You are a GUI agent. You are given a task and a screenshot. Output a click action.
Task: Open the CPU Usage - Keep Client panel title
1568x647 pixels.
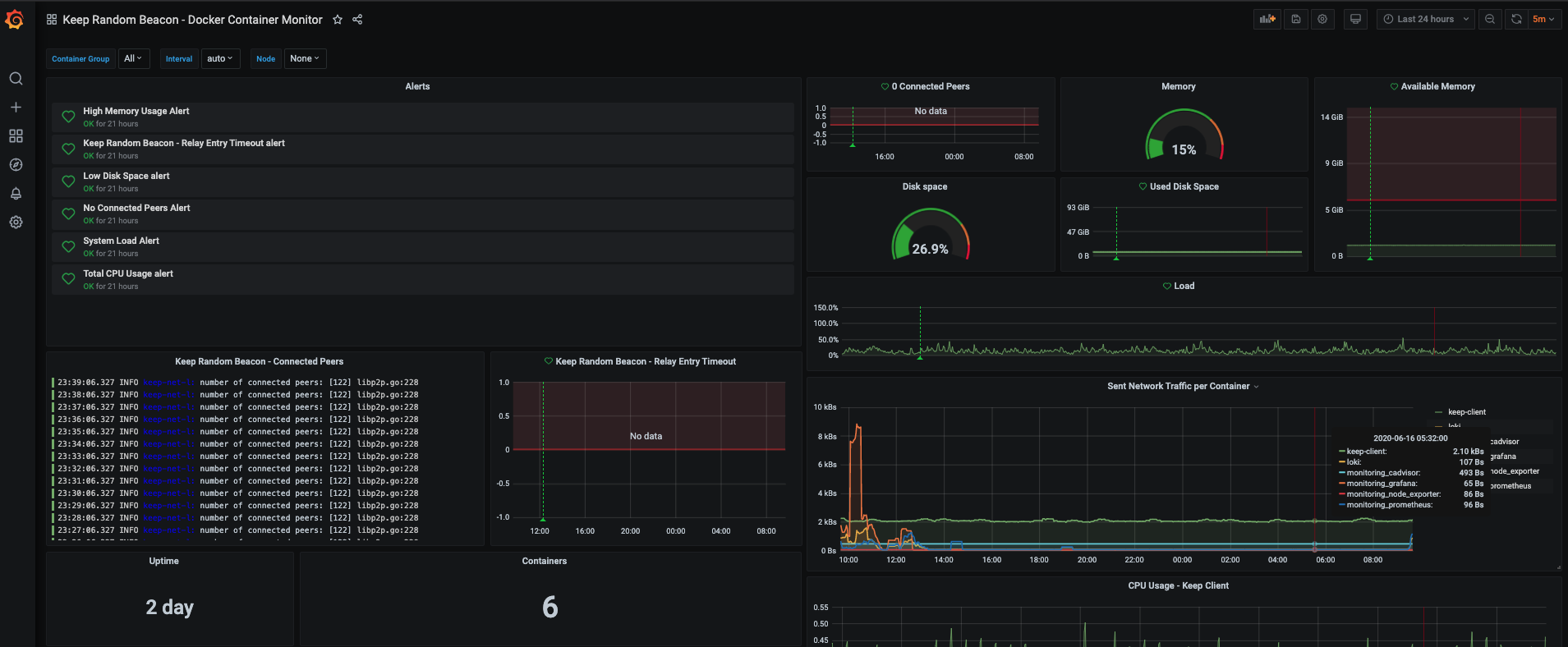click(1179, 585)
